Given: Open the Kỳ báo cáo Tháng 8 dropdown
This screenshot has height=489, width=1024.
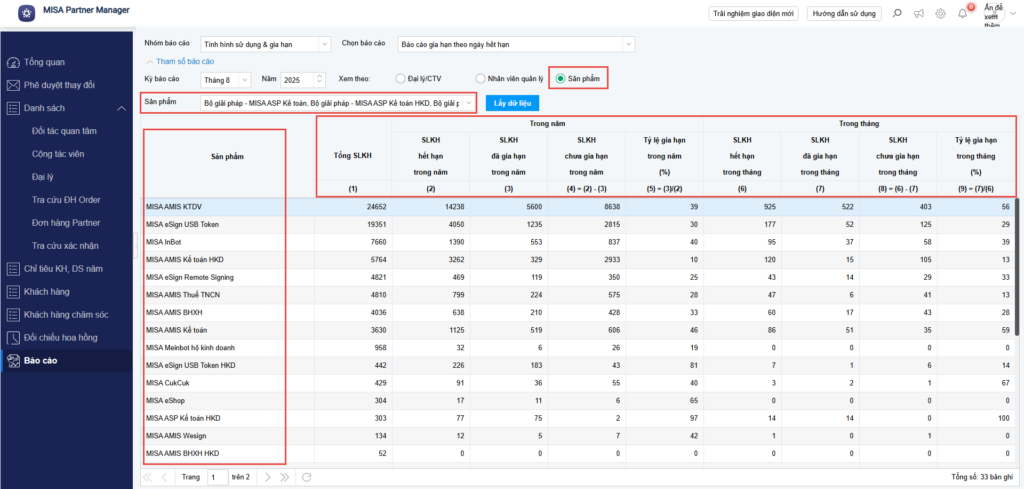Looking at the screenshot, I should click(x=225, y=79).
